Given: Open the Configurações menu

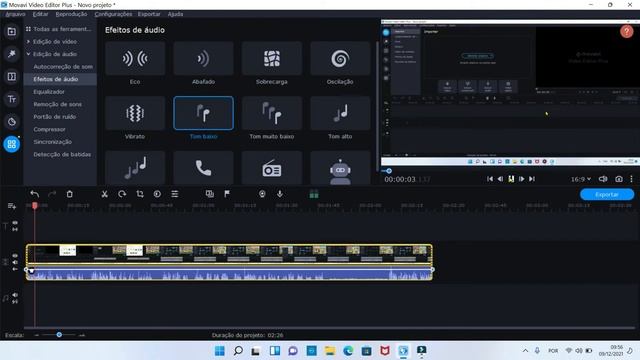Looking at the screenshot, I should click(x=113, y=14).
